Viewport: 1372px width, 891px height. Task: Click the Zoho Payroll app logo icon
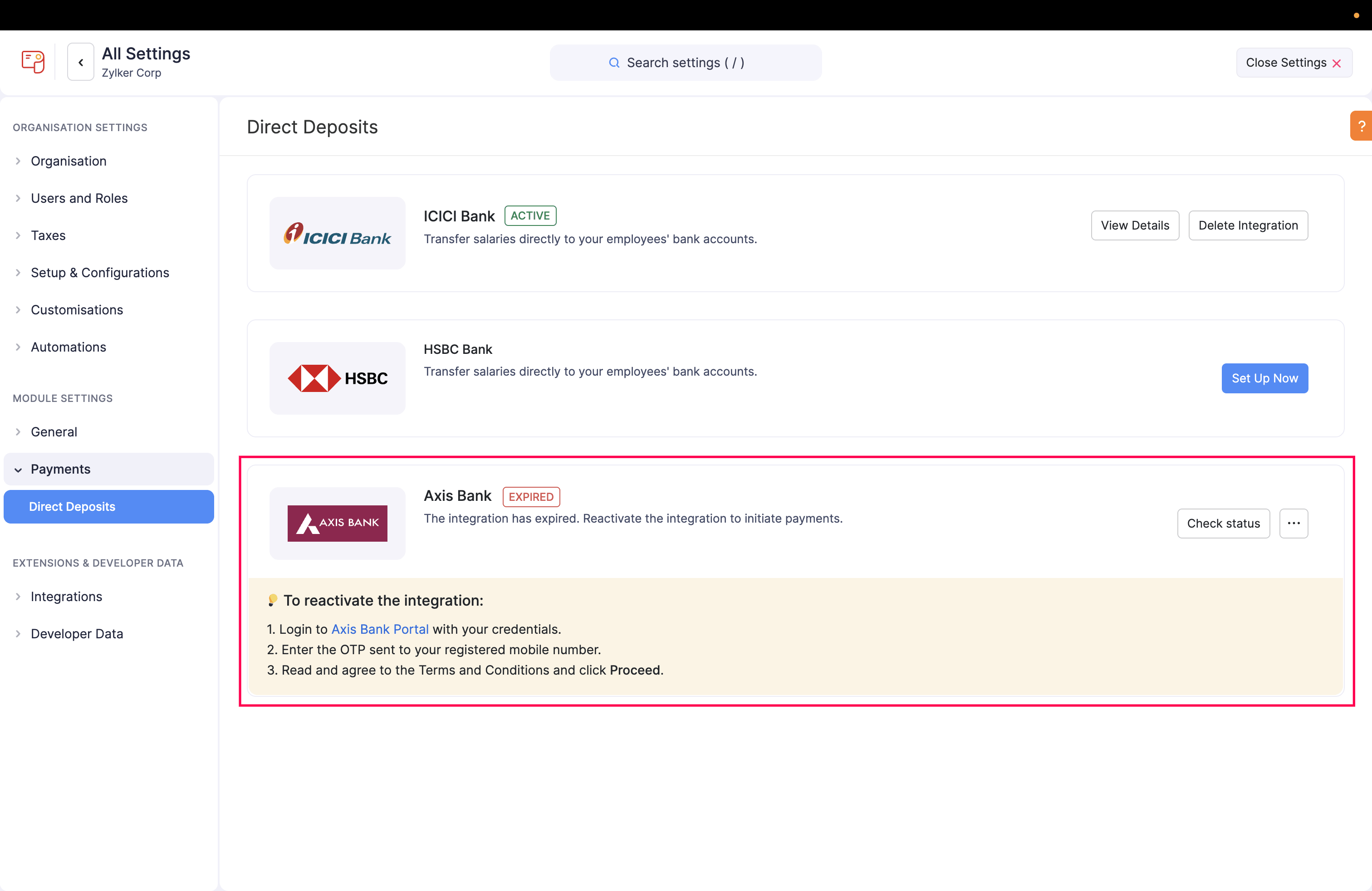(33, 62)
